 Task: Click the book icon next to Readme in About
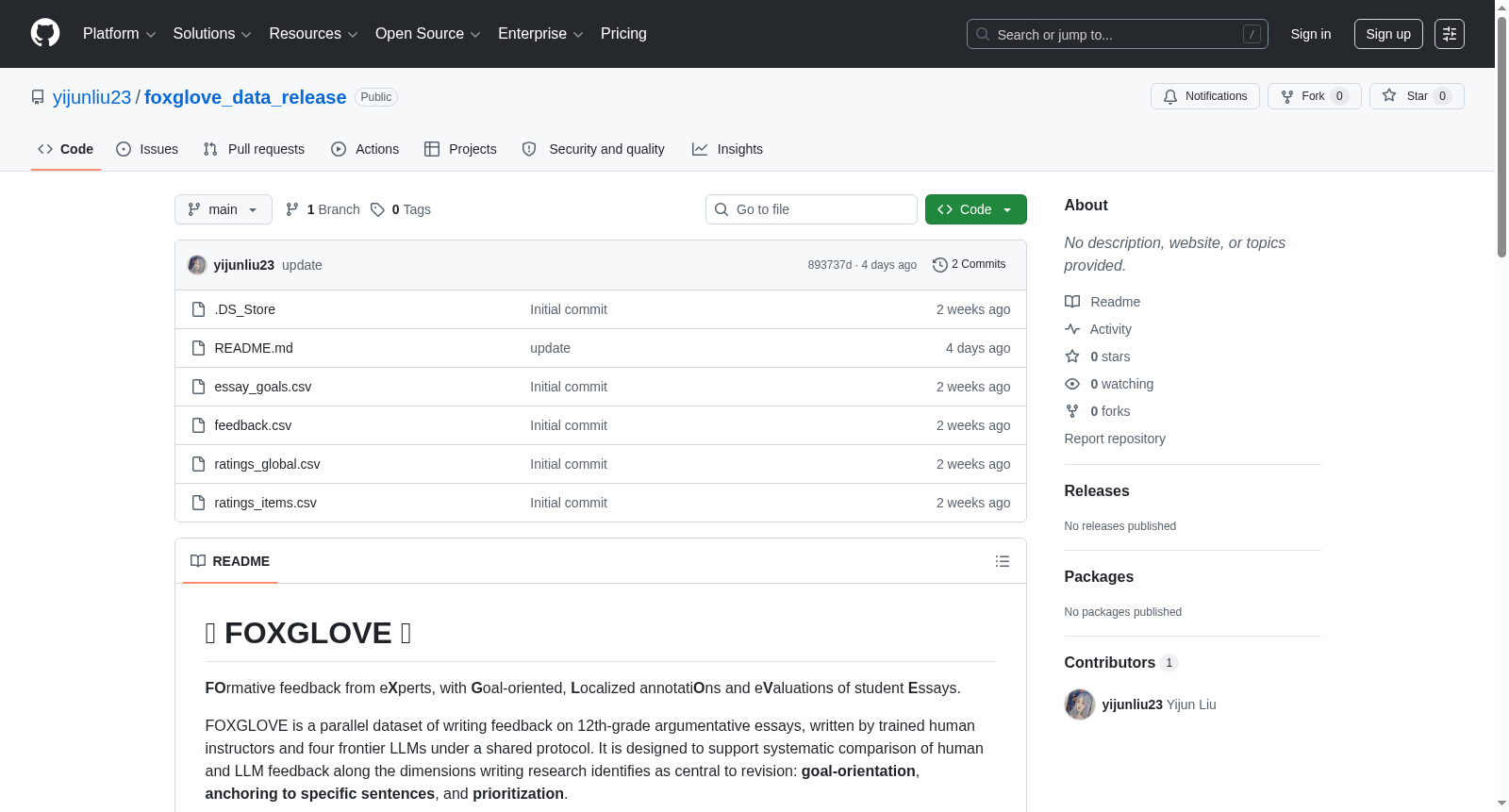(x=1072, y=302)
